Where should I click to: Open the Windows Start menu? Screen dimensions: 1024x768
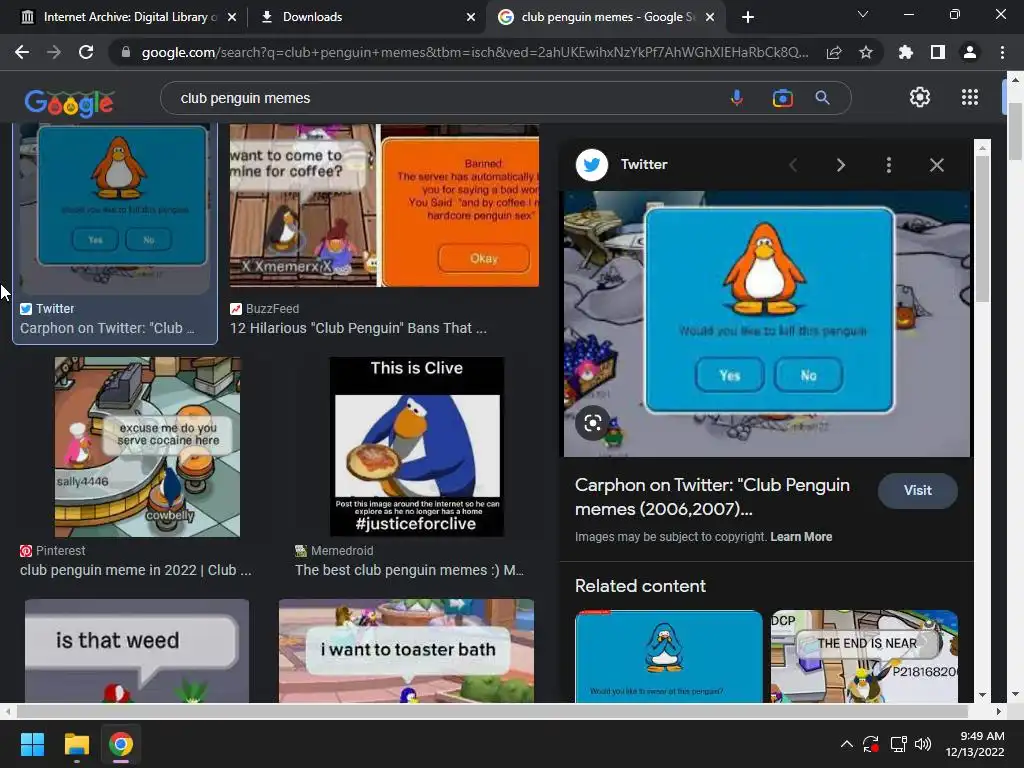[x=32, y=744]
